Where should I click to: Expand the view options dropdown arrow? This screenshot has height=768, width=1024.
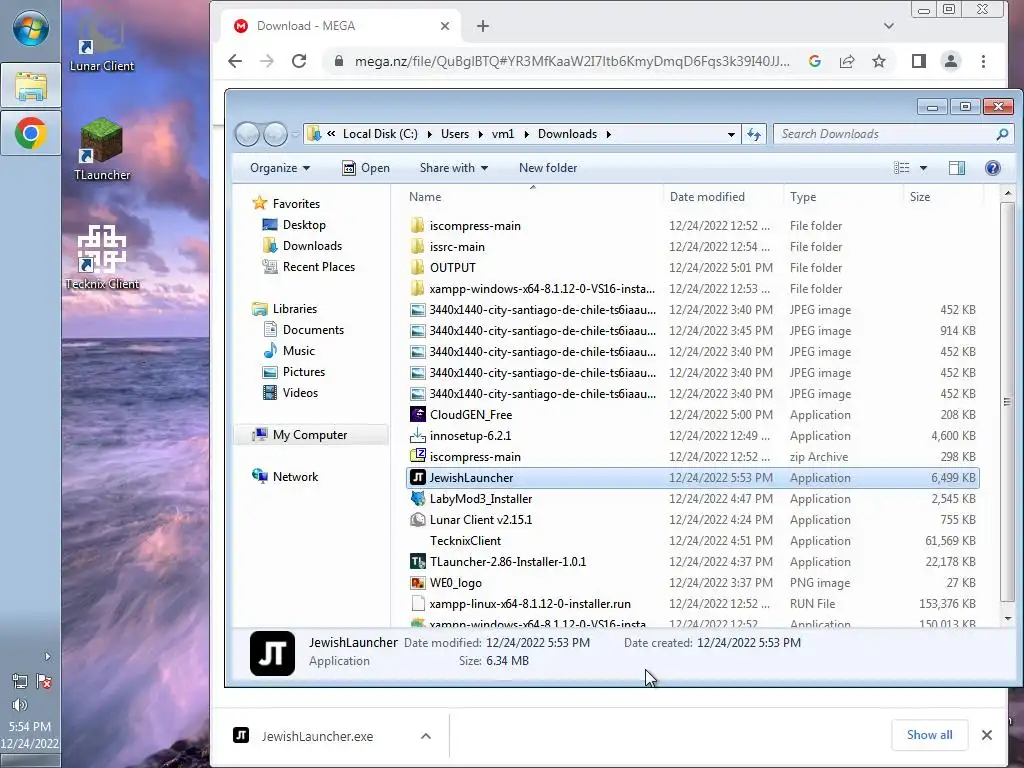[x=923, y=168]
